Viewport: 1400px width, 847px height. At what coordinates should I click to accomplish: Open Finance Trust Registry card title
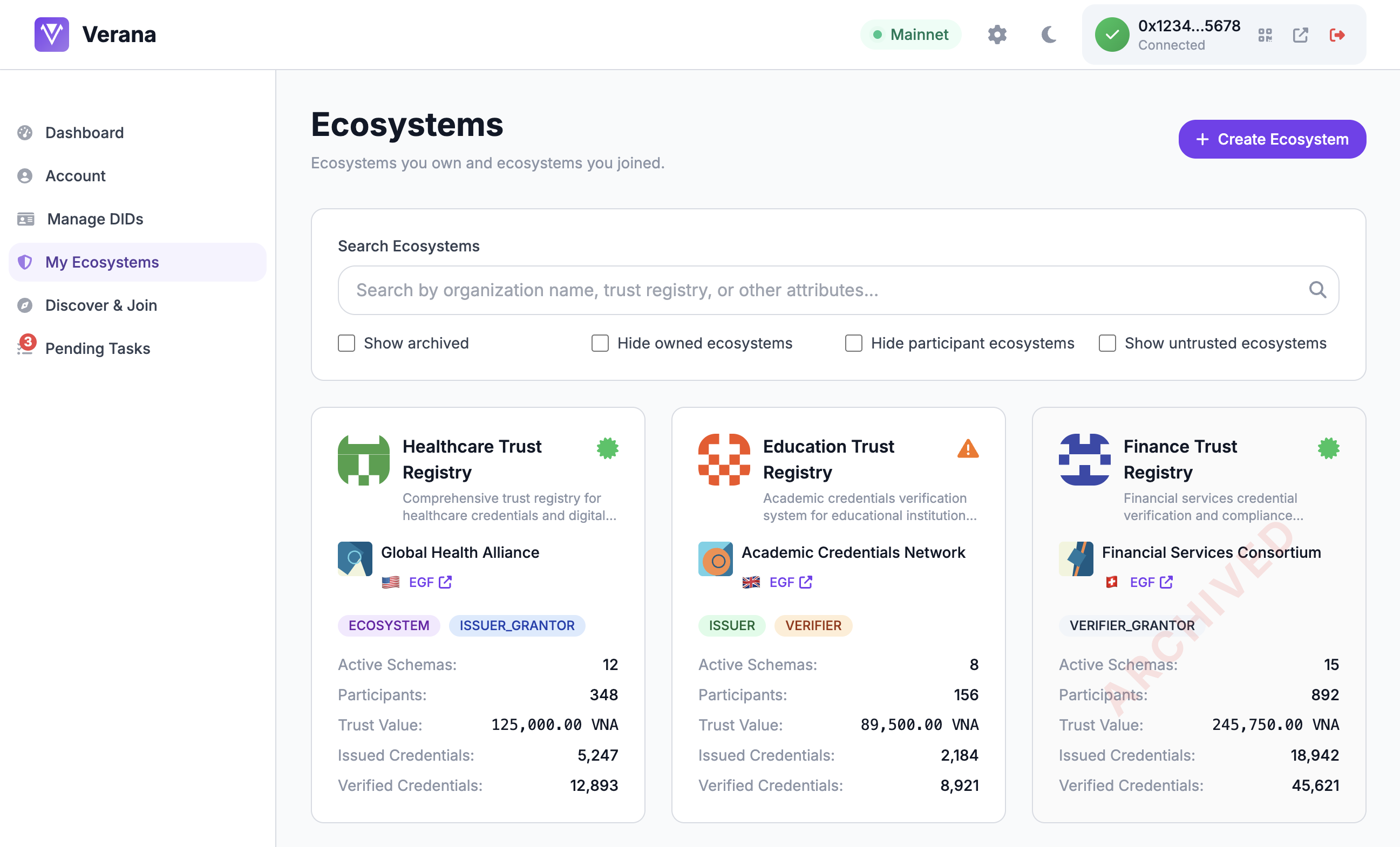(x=1180, y=459)
